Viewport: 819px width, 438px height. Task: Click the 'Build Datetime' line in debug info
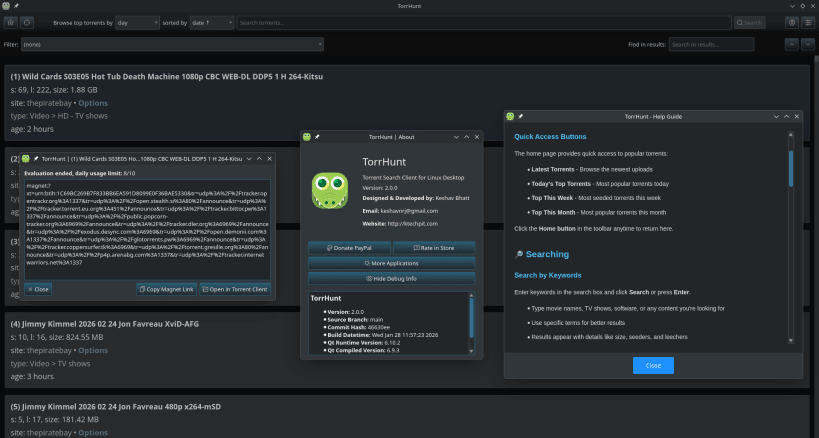(382, 335)
